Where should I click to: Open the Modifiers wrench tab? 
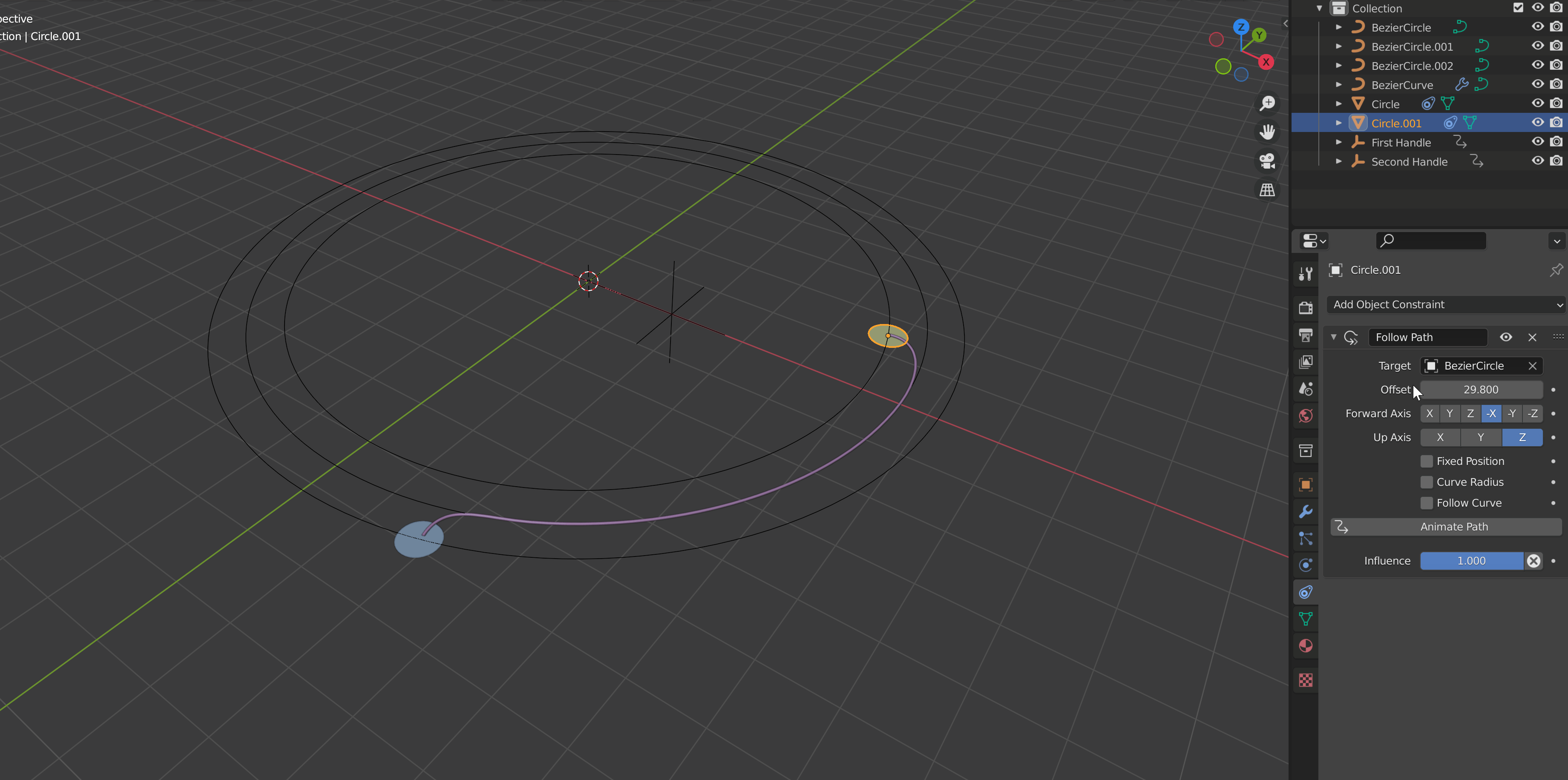click(1306, 512)
